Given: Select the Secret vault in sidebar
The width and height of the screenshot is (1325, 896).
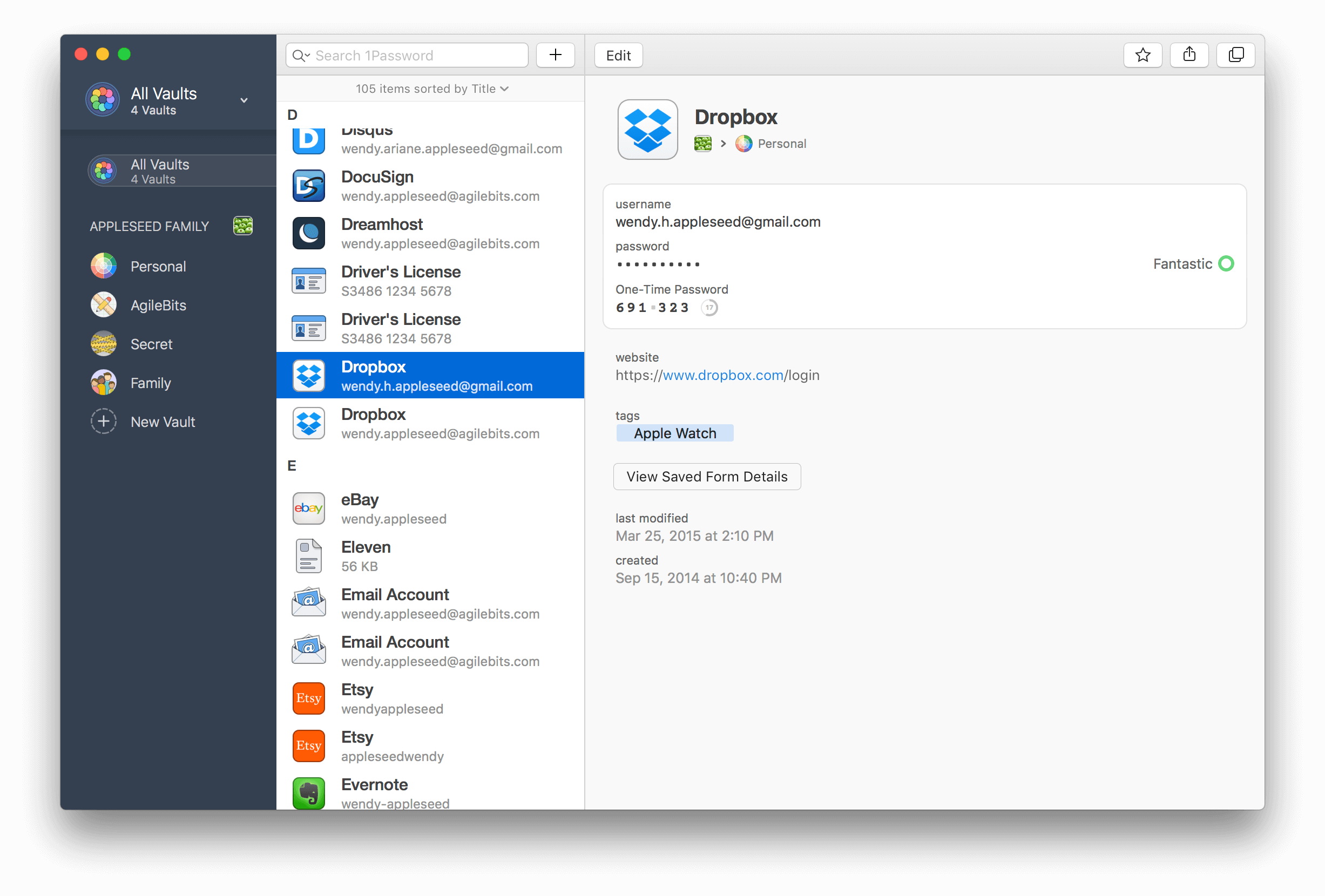Looking at the screenshot, I should click(x=151, y=344).
